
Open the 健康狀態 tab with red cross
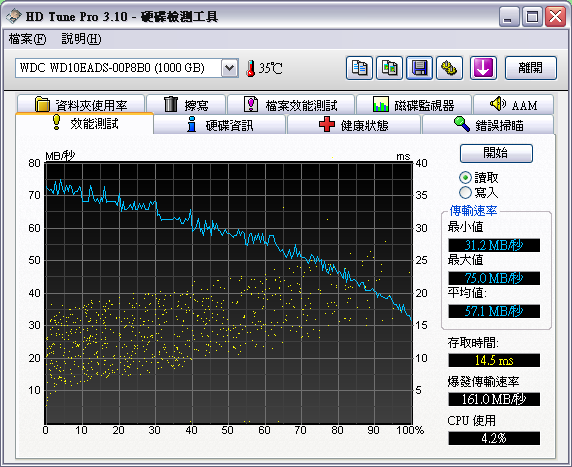click(x=353, y=125)
